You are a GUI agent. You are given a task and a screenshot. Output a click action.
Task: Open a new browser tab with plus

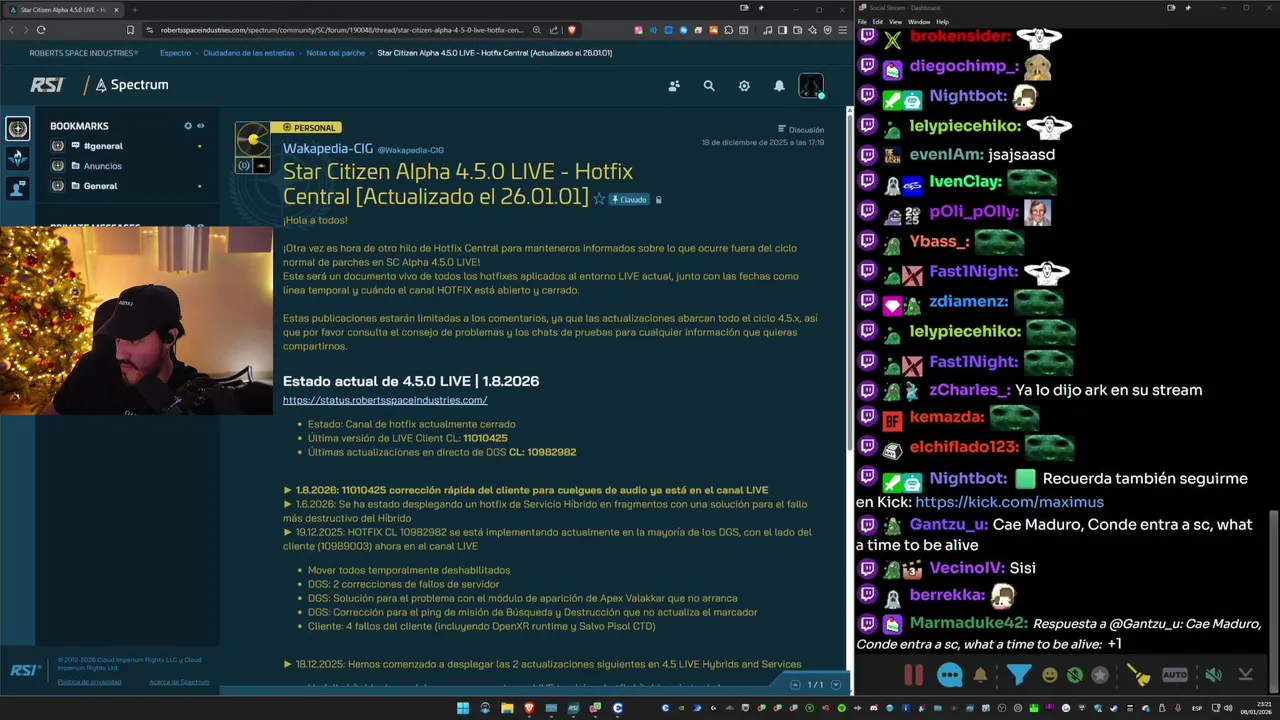(x=134, y=10)
